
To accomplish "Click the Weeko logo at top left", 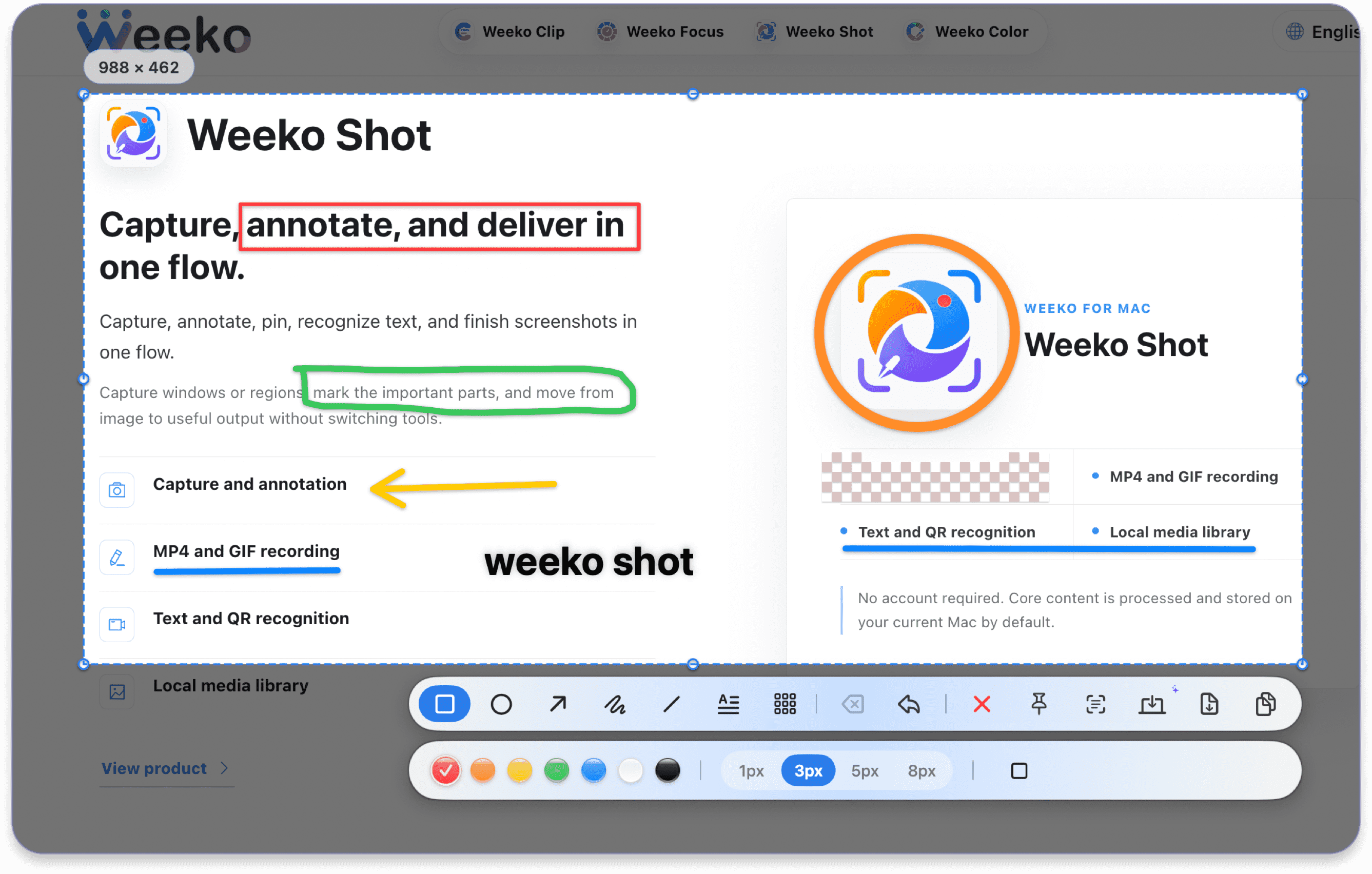I will pyautogui.click(x=164, y=33).
